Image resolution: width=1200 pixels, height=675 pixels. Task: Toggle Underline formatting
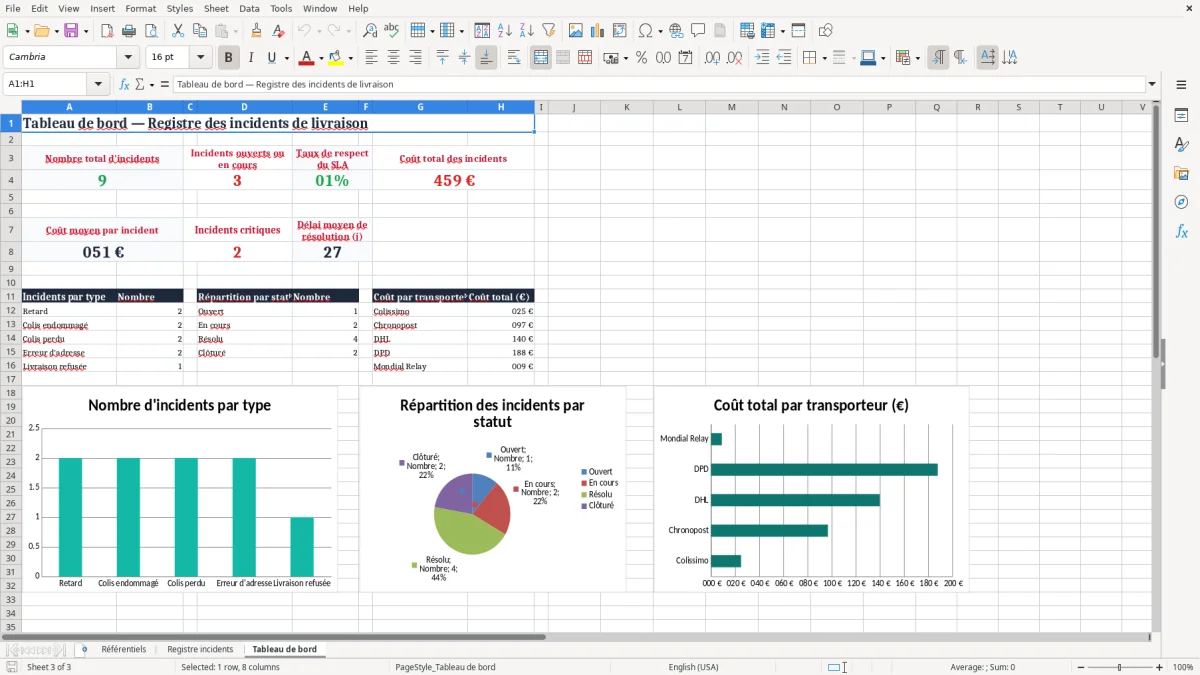tap(272, 58)
